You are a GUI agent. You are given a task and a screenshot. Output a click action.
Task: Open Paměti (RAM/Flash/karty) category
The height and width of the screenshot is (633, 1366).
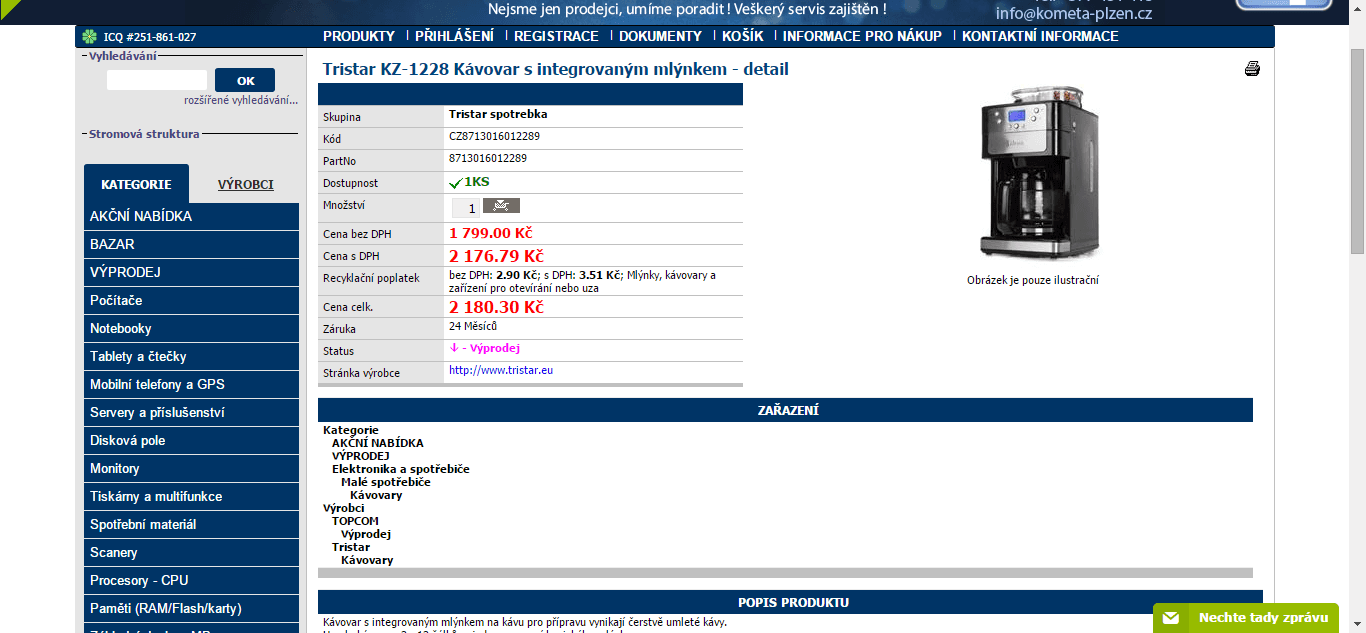191,608
